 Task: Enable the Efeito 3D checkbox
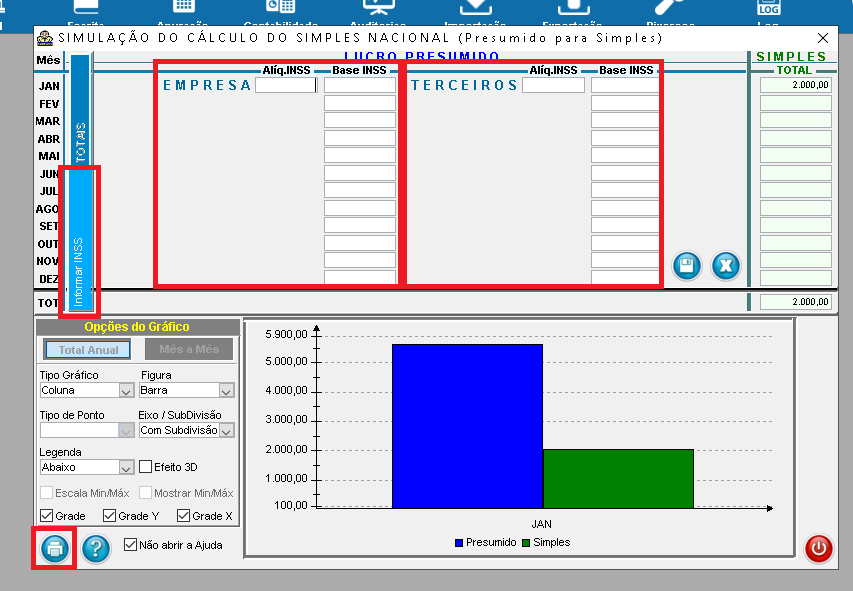coord(145,467)
